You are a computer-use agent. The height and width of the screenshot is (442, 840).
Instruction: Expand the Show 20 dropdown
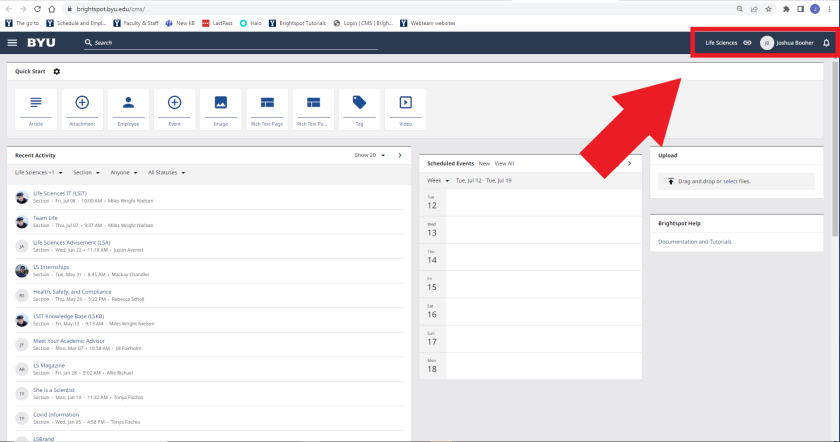tap(368, 155)
